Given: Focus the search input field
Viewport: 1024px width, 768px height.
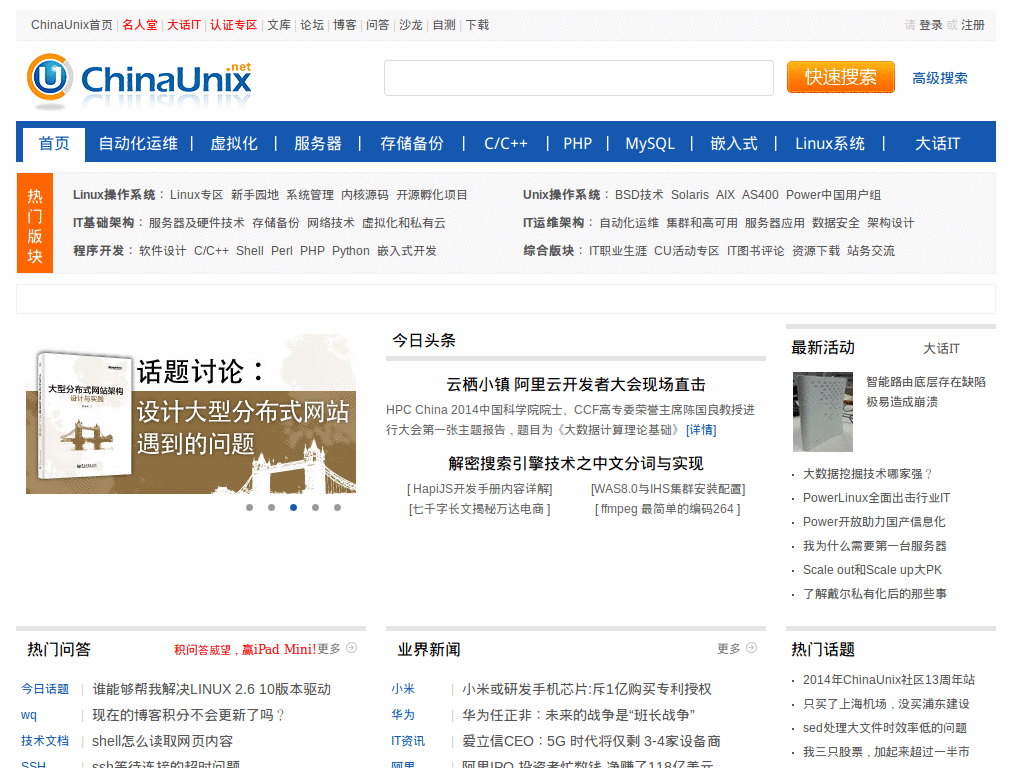Looking at the screenshot, I should click(x=579, y=78).
